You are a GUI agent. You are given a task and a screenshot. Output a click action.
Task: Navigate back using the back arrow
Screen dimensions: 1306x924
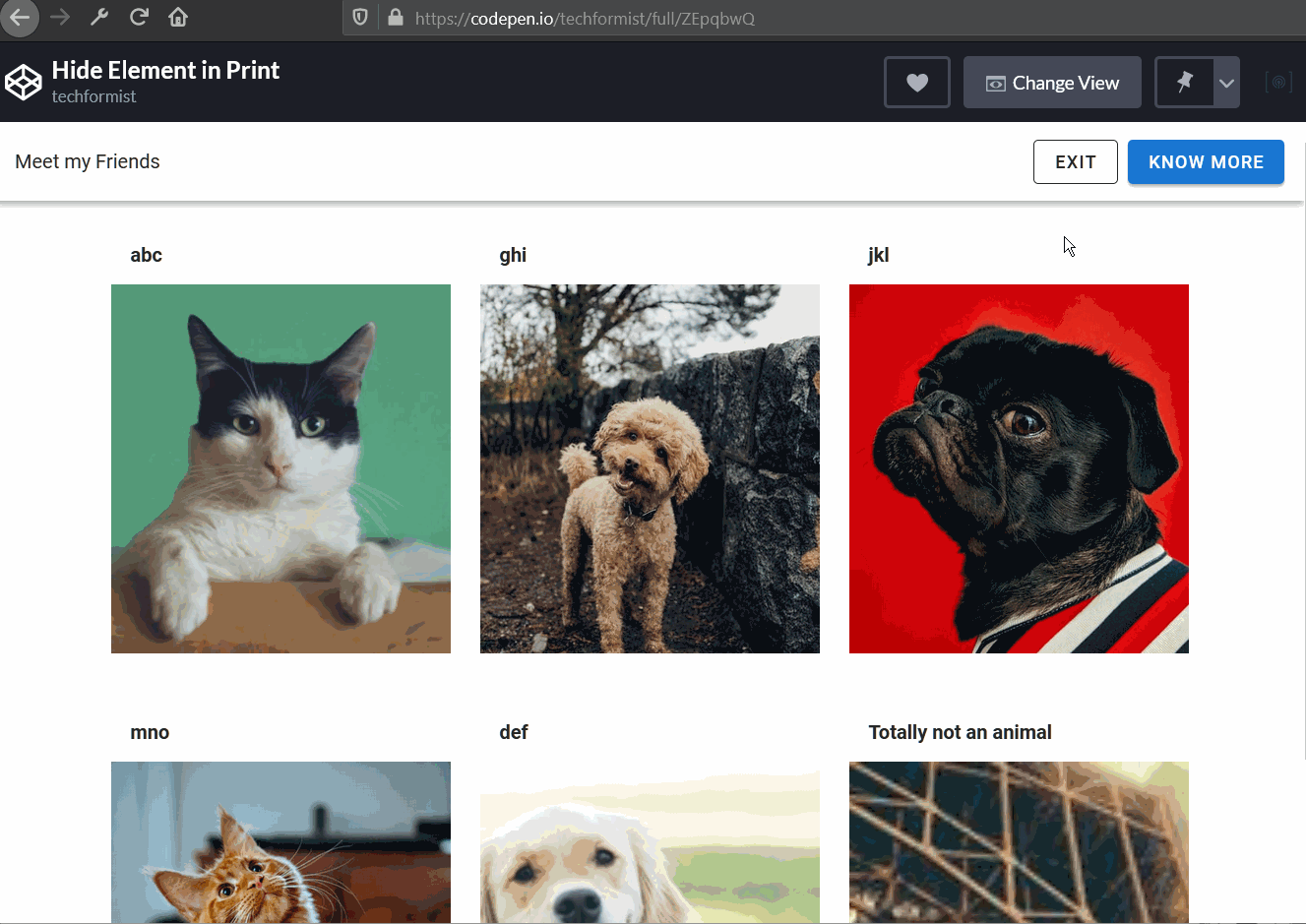click(20, 17)
